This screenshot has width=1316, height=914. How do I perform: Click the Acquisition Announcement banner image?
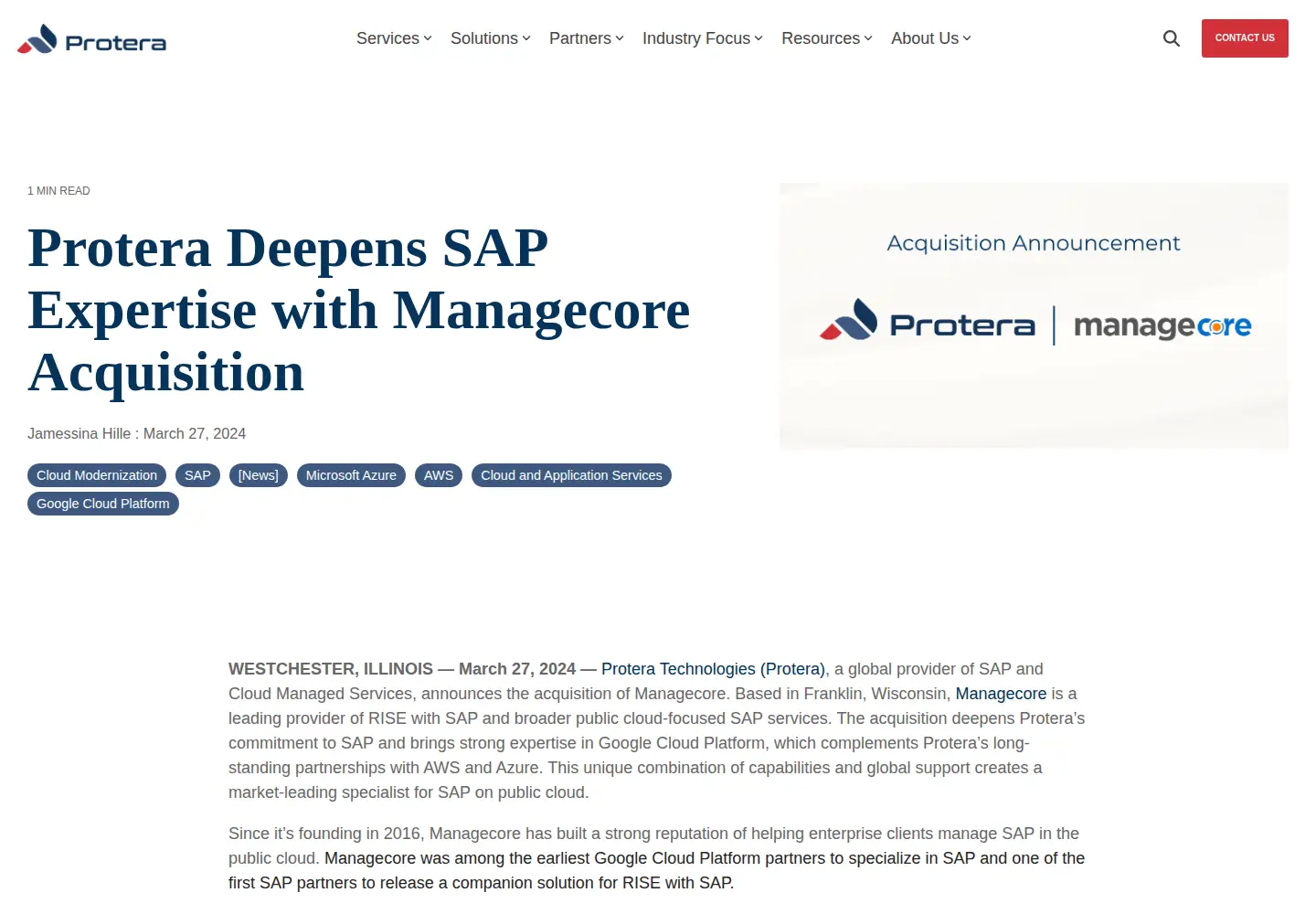pyautogui.click(x=1034, y=316)
